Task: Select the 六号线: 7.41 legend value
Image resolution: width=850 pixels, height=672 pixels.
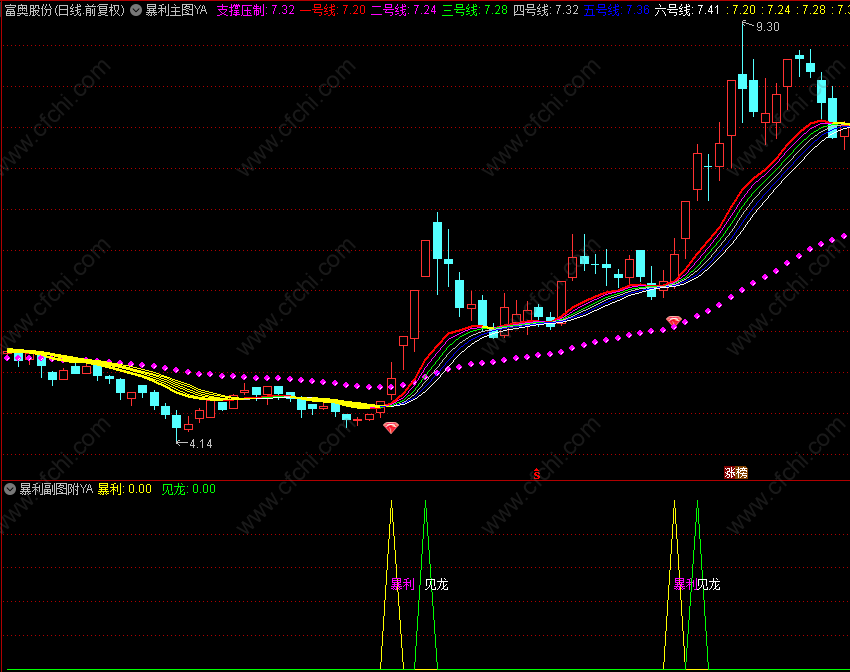Action: point(687,10)
